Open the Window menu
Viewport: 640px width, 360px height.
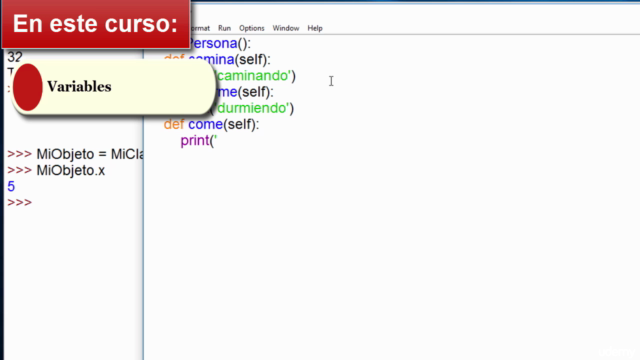(286, 28)
